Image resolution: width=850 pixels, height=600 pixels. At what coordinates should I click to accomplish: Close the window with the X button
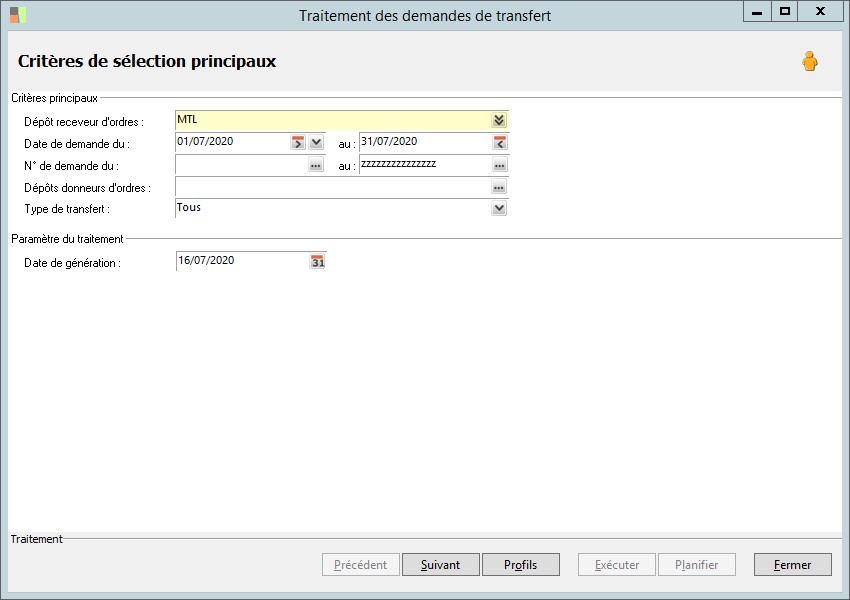click(x=820, y=11)
